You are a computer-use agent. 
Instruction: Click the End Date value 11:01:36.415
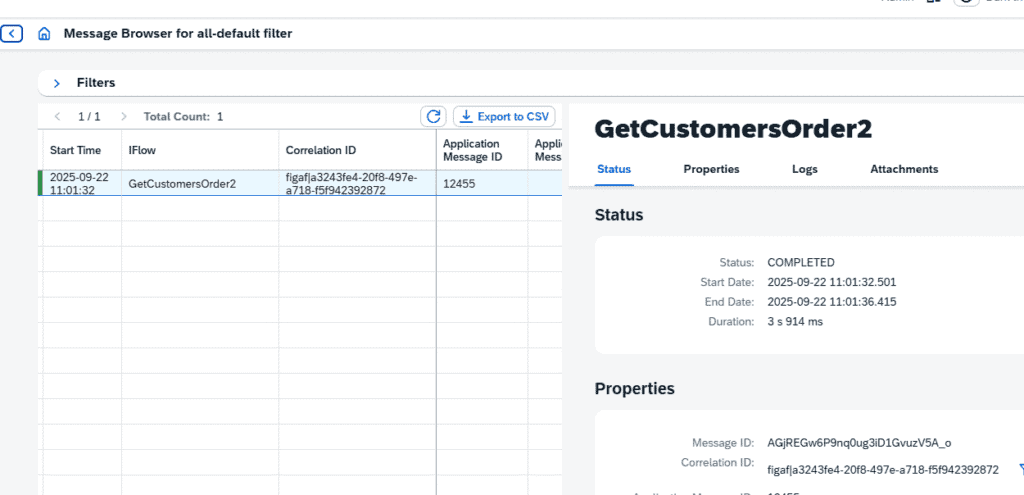[x=831, y=302]
